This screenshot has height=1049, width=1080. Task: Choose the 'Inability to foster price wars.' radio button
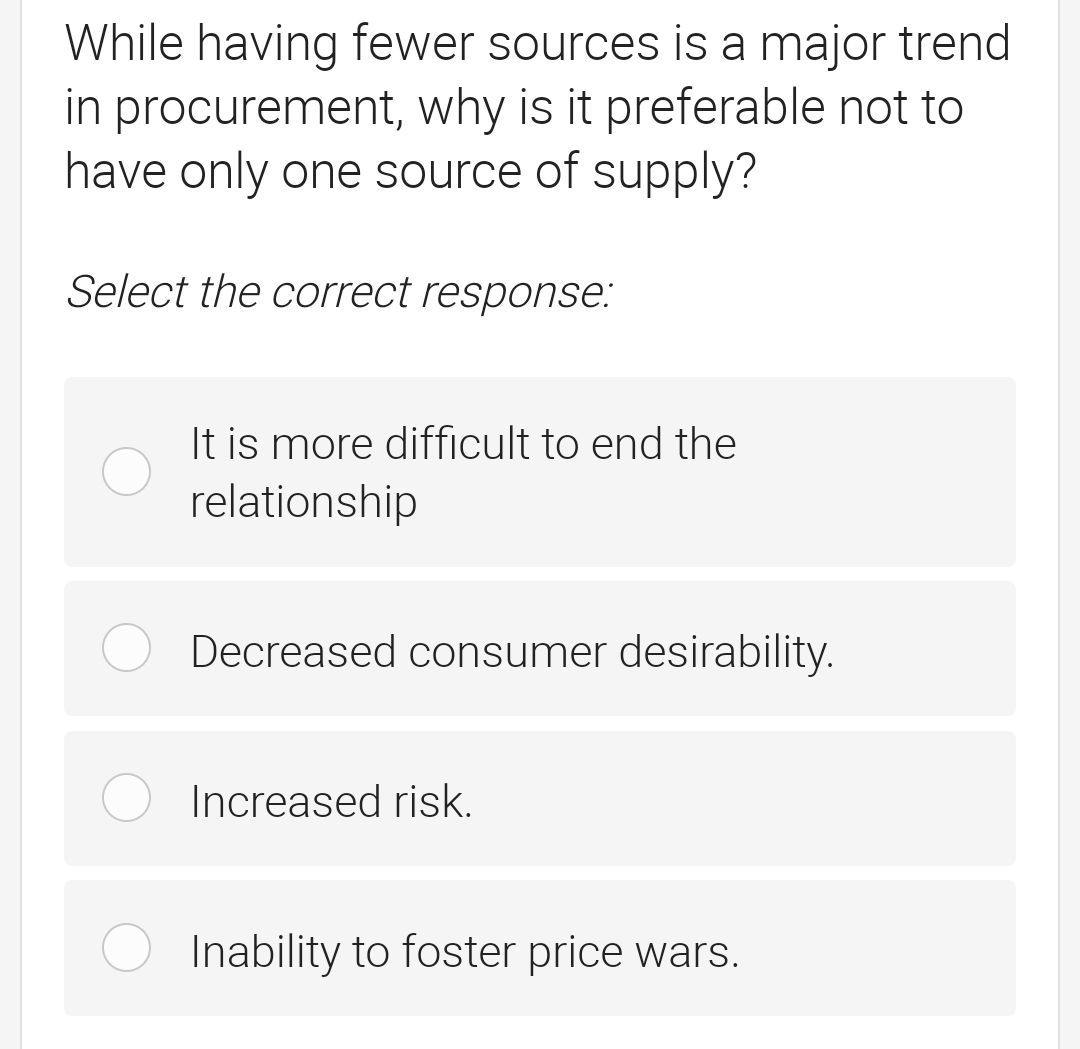click(125, 947)
